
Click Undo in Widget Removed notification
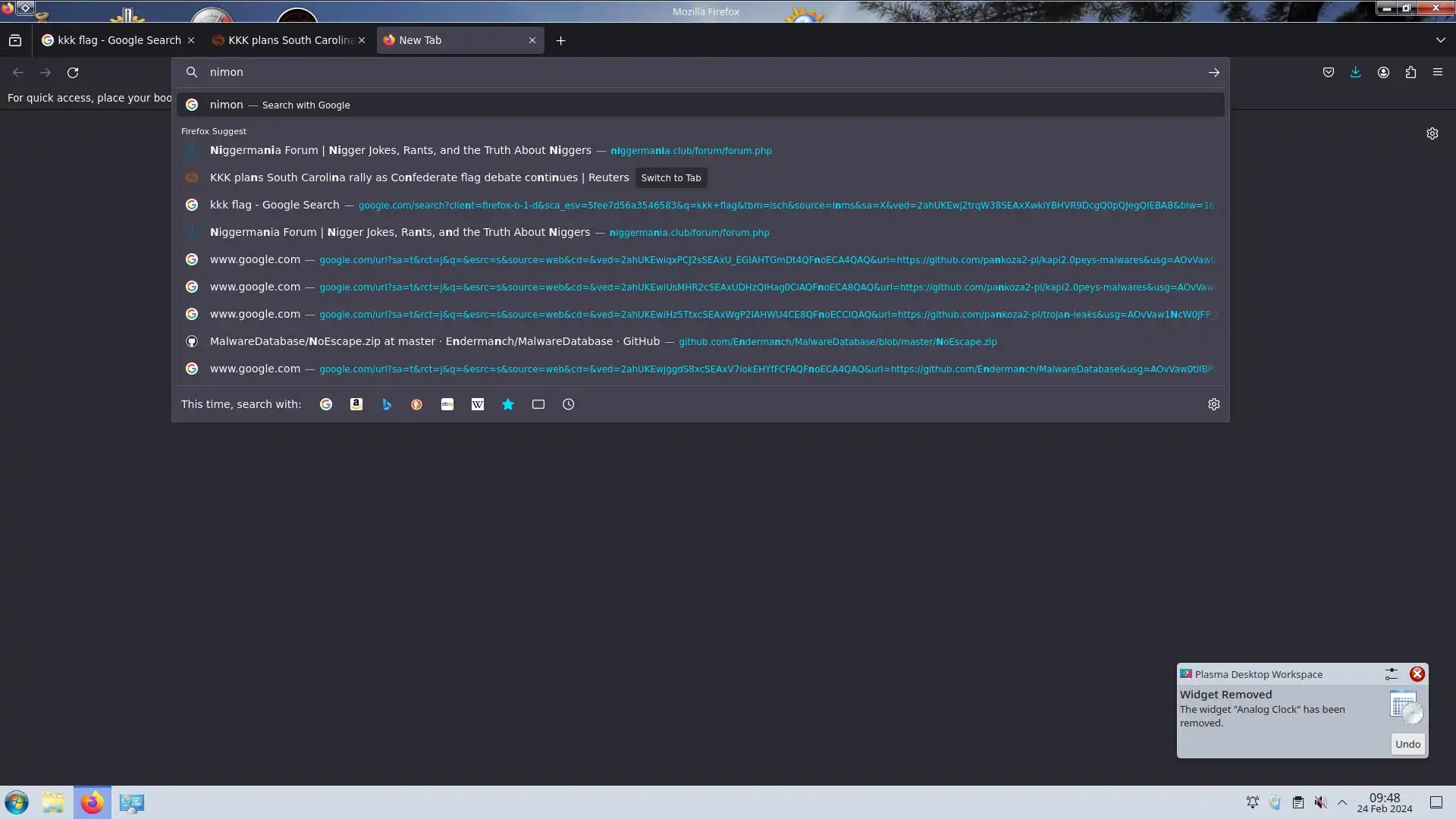1407,744
